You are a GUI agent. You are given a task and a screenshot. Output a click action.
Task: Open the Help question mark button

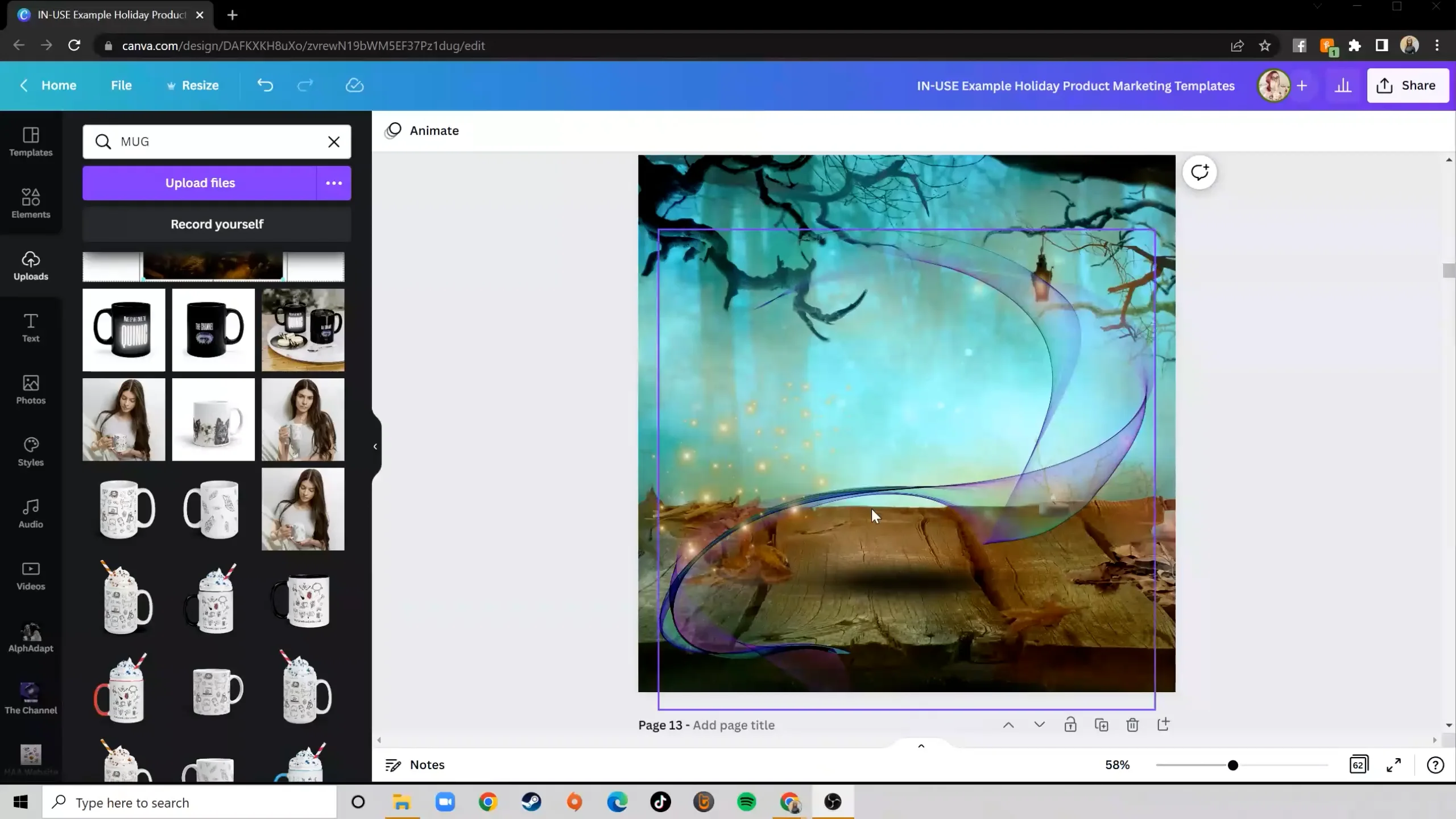[x=1435, y=765]
